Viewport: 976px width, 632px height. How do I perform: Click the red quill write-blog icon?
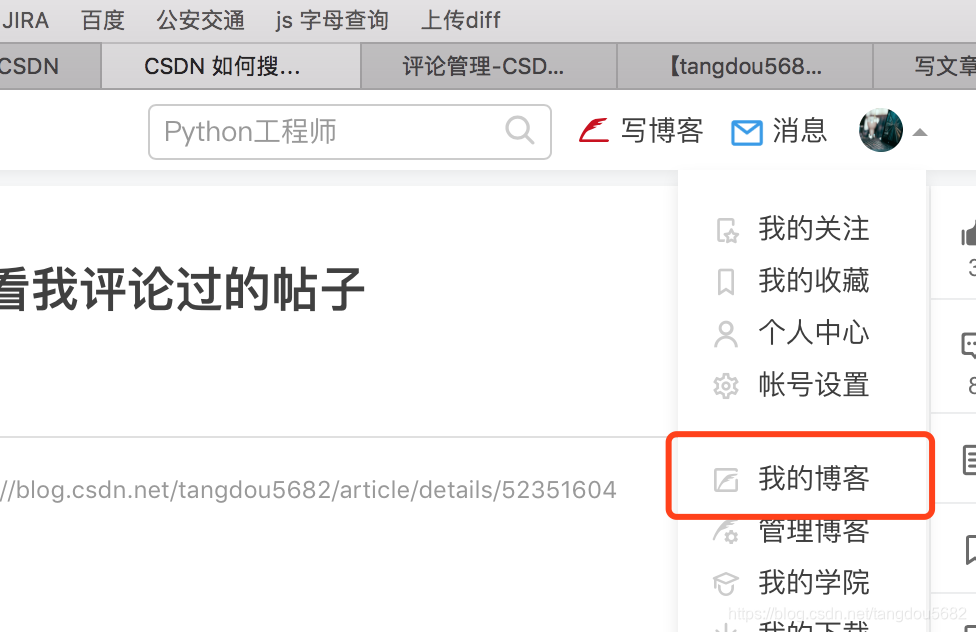point(593,131)
